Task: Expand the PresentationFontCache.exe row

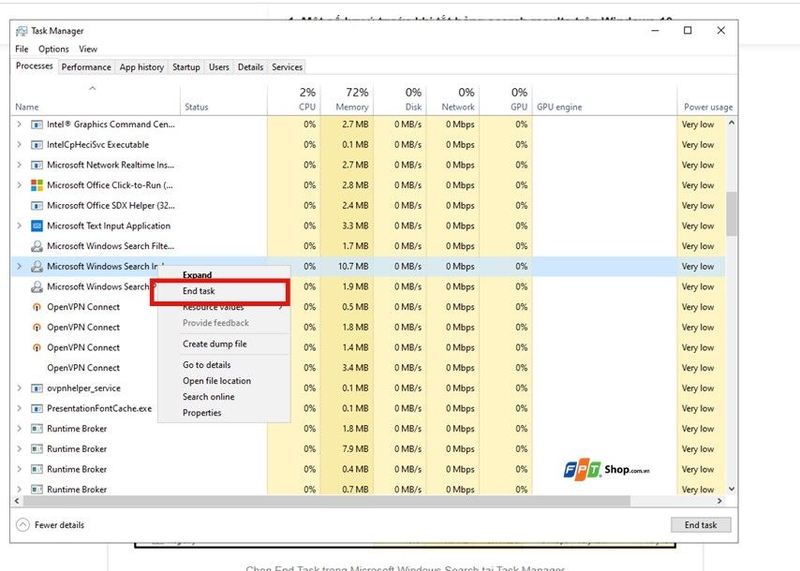Action: pos(19,409)
